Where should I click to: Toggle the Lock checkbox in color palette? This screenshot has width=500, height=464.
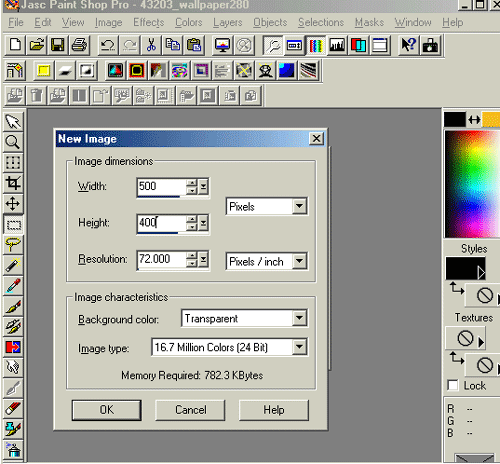pos(453,385)
